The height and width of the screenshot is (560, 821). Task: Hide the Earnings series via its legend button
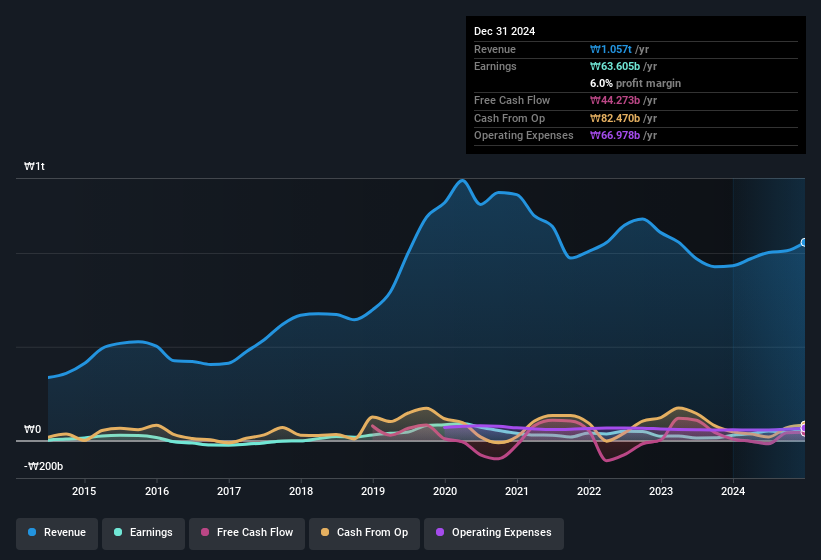coord(145,532)
